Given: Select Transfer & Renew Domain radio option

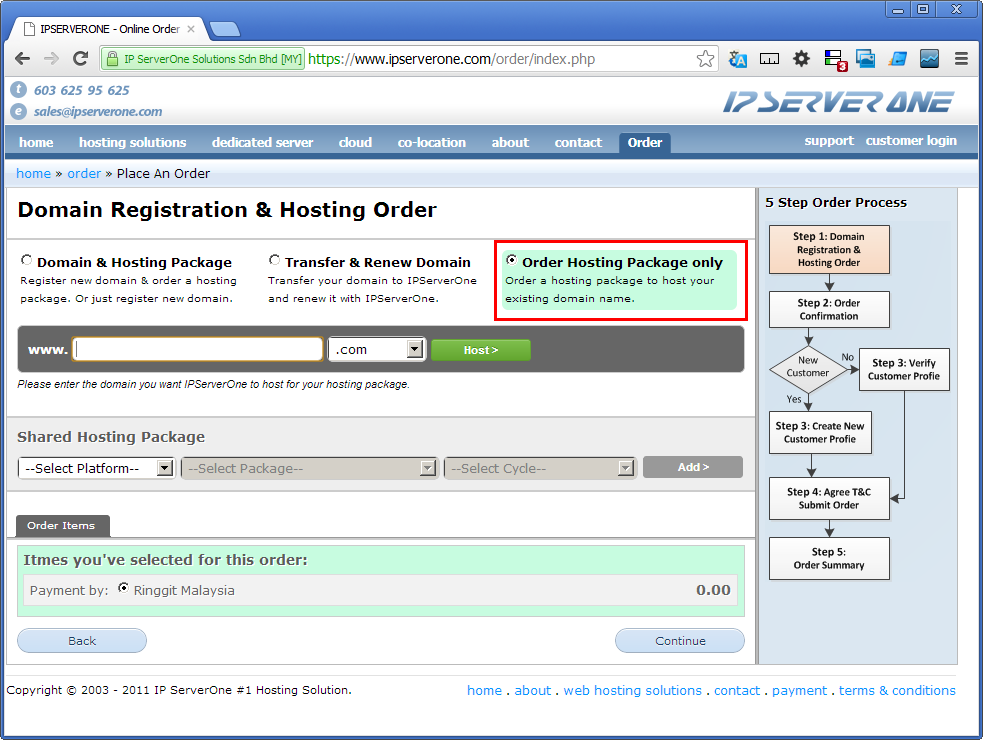Looking at the screenshot, I should (274, 260).
